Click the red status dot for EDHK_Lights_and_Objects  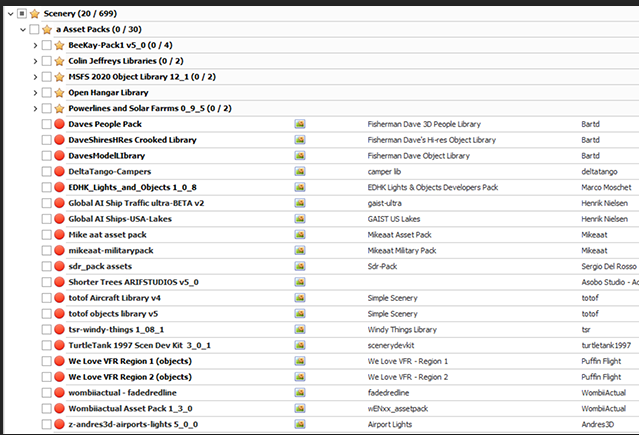[x=59, y=188]
